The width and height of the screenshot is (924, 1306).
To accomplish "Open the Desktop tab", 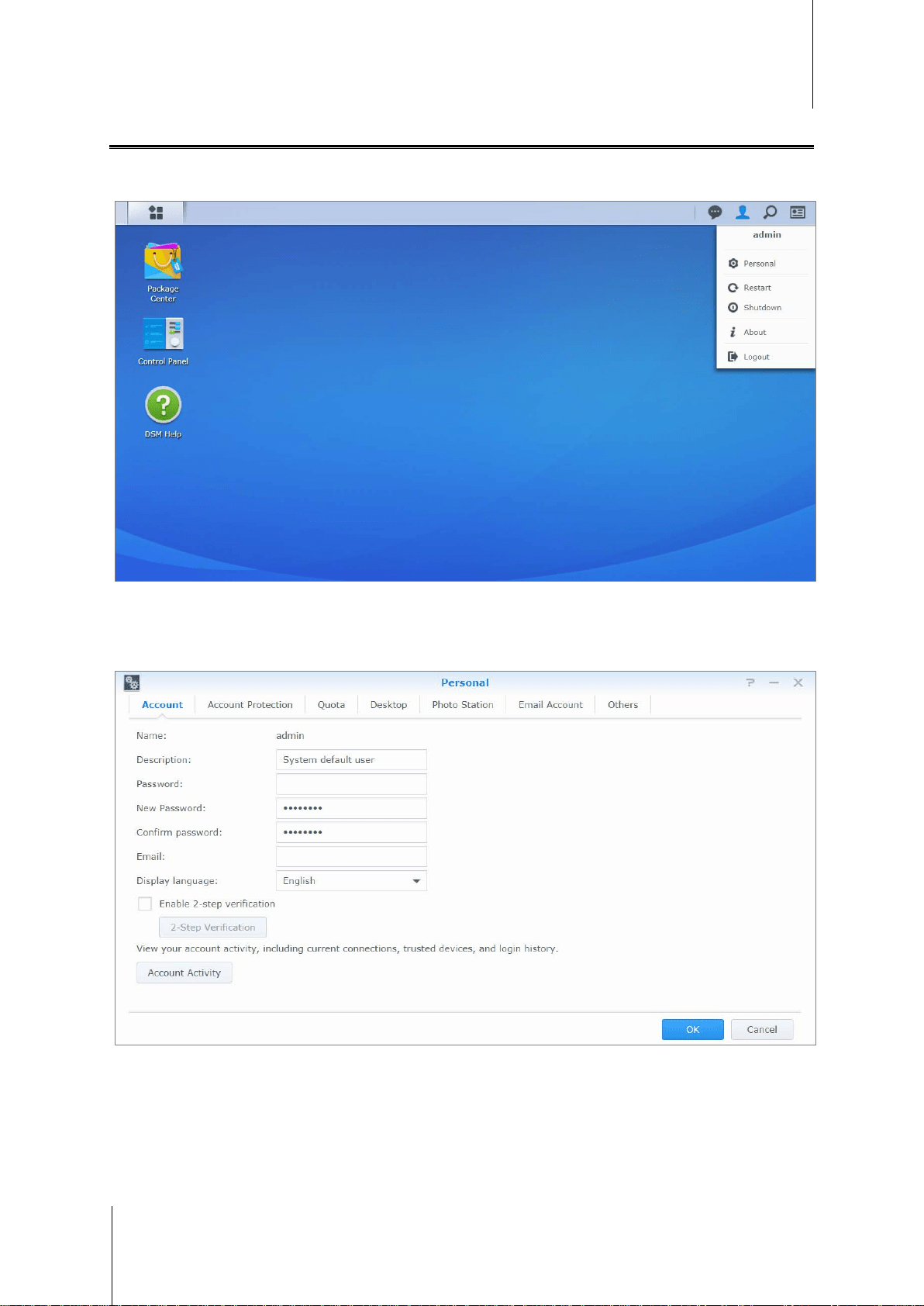I will pyautogui.click(x=388, y=705).
